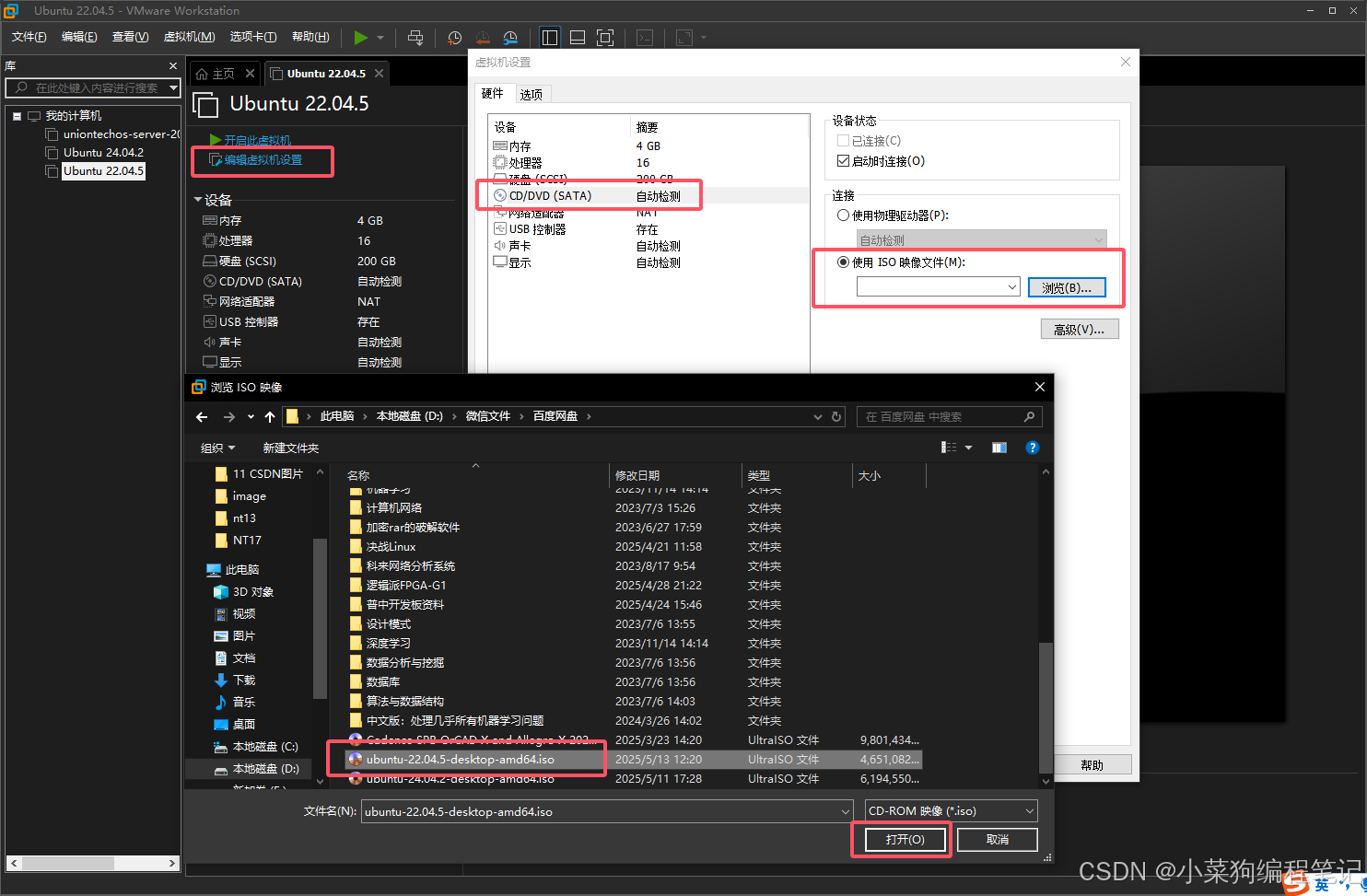Toggle the library sidebar view icon

point(550,38)
